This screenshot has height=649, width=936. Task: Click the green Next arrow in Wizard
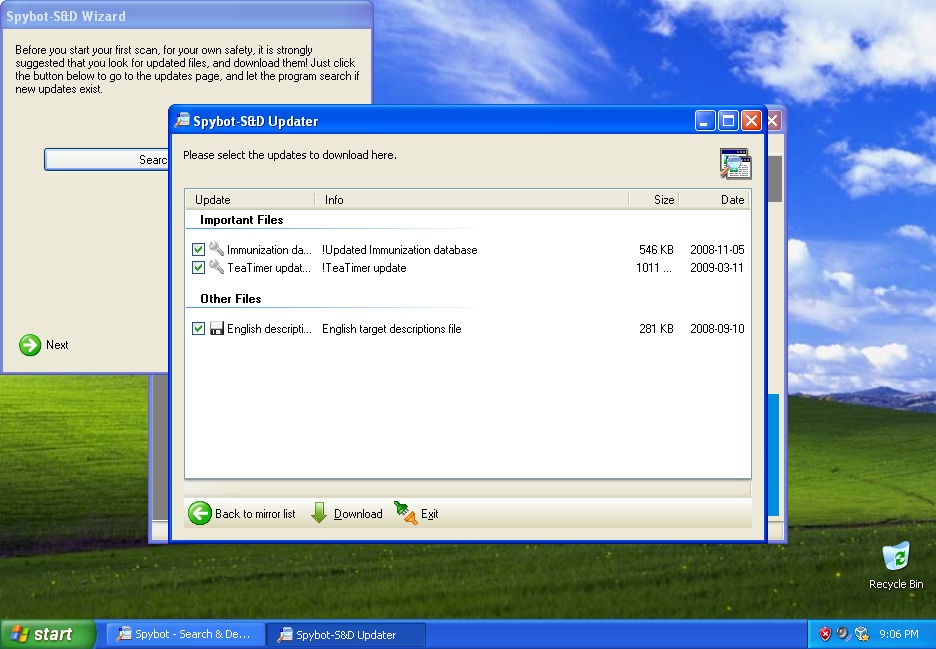point(30,345)
